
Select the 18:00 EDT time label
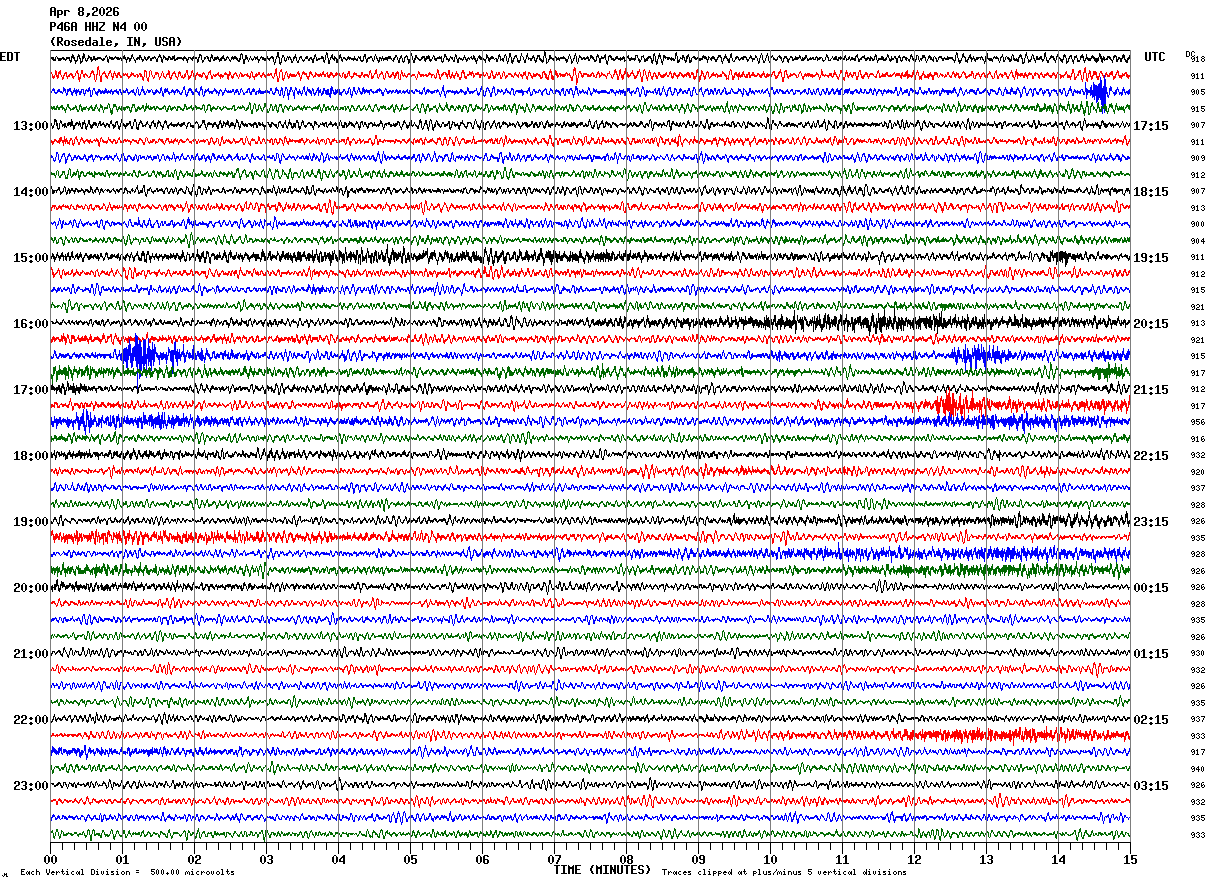[x=31, y=456]
